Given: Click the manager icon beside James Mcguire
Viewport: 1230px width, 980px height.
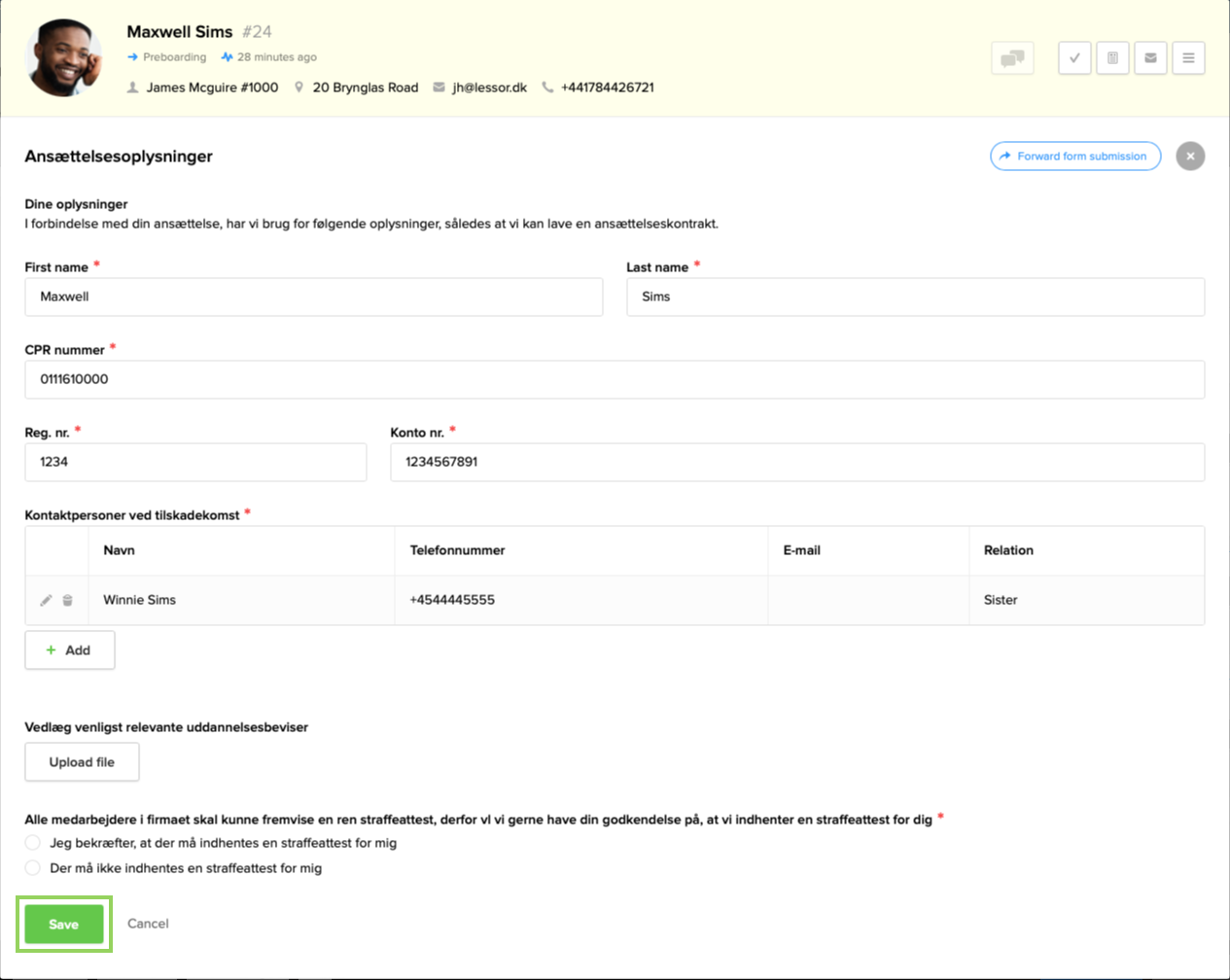Looking at the screenshot, I should tap(132, 87).
